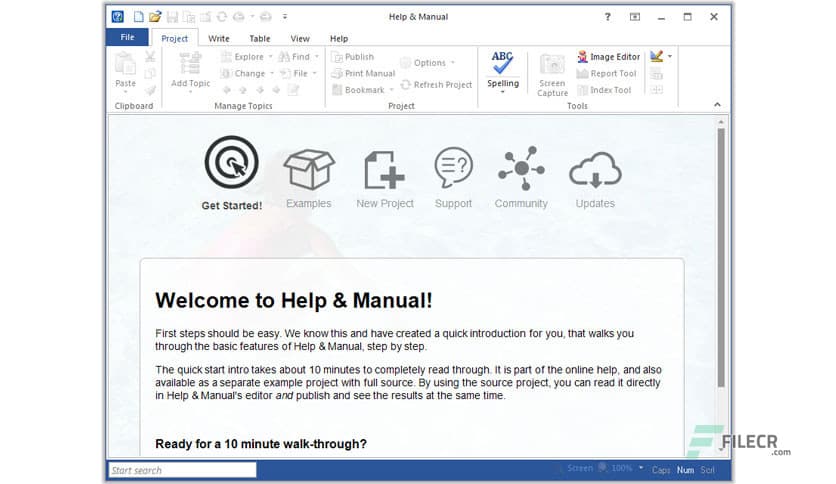836x484 pixels.
Task: Click the greyed-out Copy icon in the Clipboard group
Action: pos(150,74)
